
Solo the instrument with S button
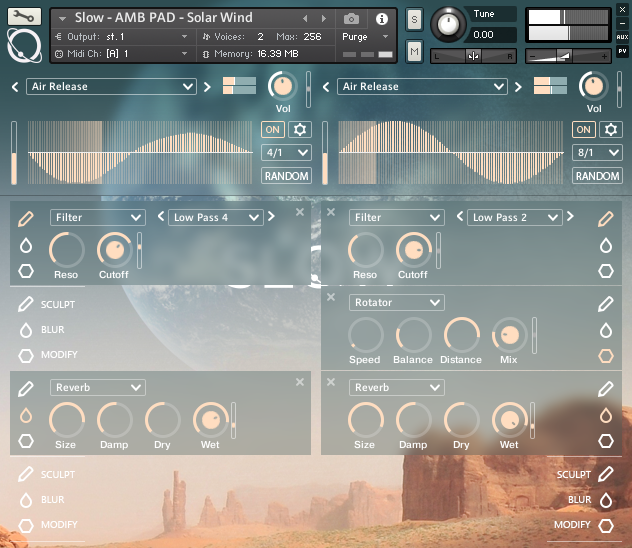coord(414,19)
